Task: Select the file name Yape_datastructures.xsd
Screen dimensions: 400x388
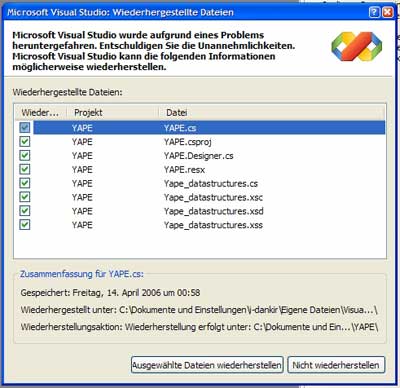Action: coord(213,211)
